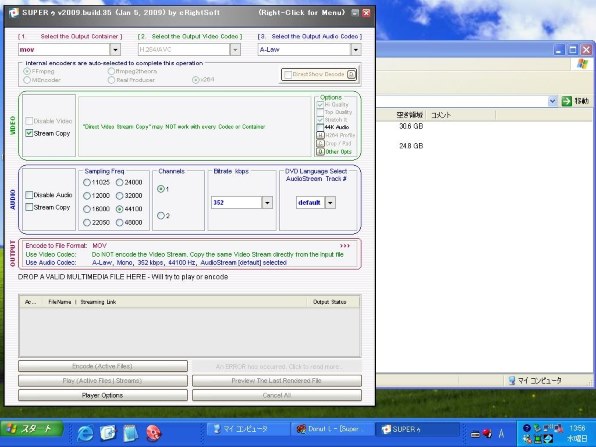Switch to SUPER taskbar button
596x447 pixels.
coord(417,429)
